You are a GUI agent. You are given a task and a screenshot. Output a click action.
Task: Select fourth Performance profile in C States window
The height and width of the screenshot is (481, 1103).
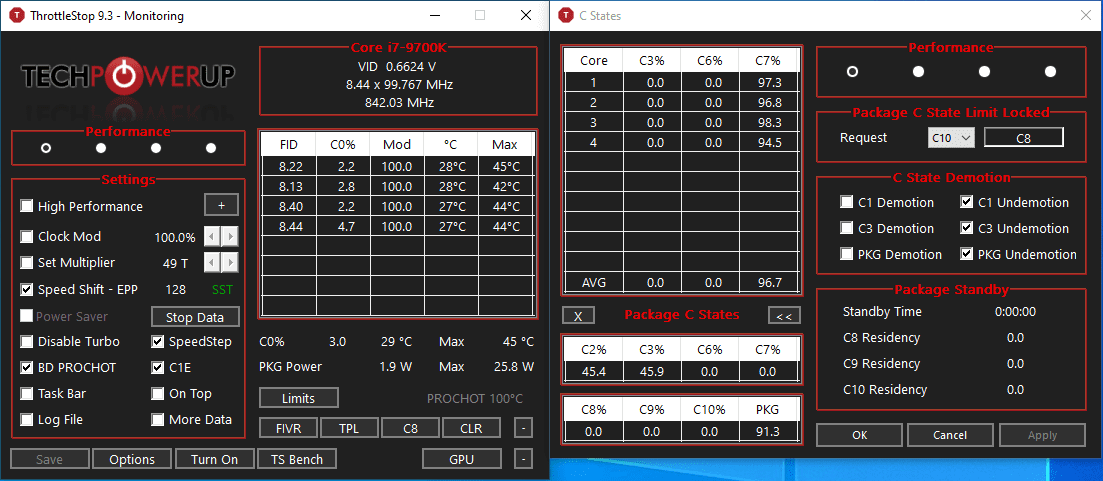point(1050,71)
